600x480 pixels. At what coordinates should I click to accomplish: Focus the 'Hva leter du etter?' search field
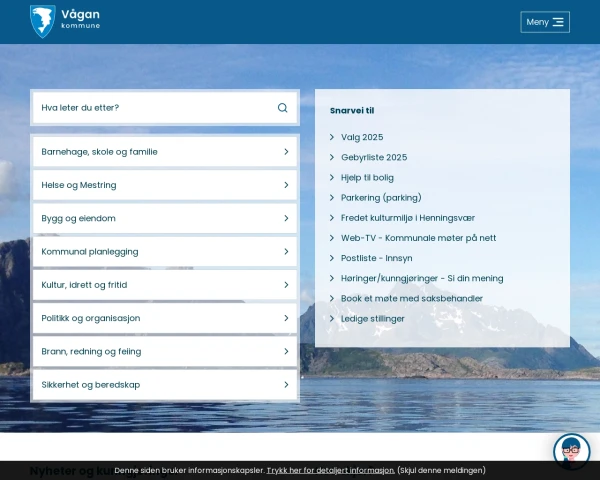click(150, 108)
